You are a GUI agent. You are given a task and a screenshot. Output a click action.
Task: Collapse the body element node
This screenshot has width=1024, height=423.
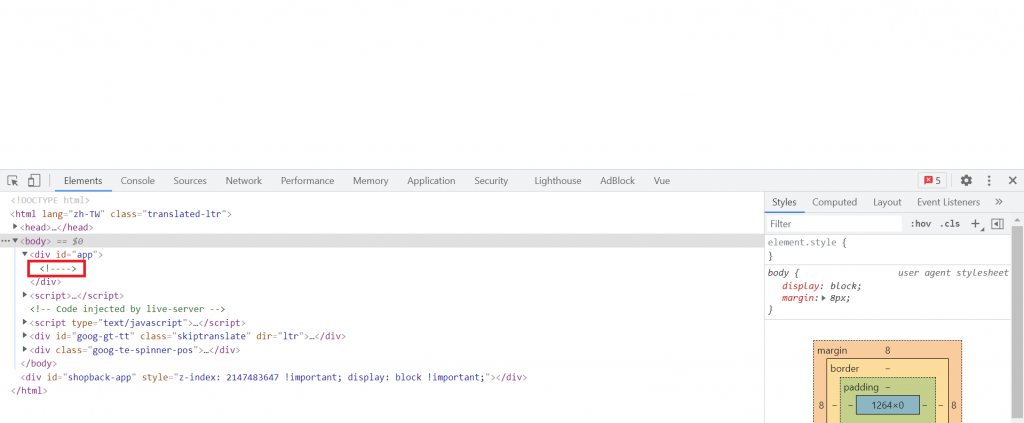coord(15,241)
